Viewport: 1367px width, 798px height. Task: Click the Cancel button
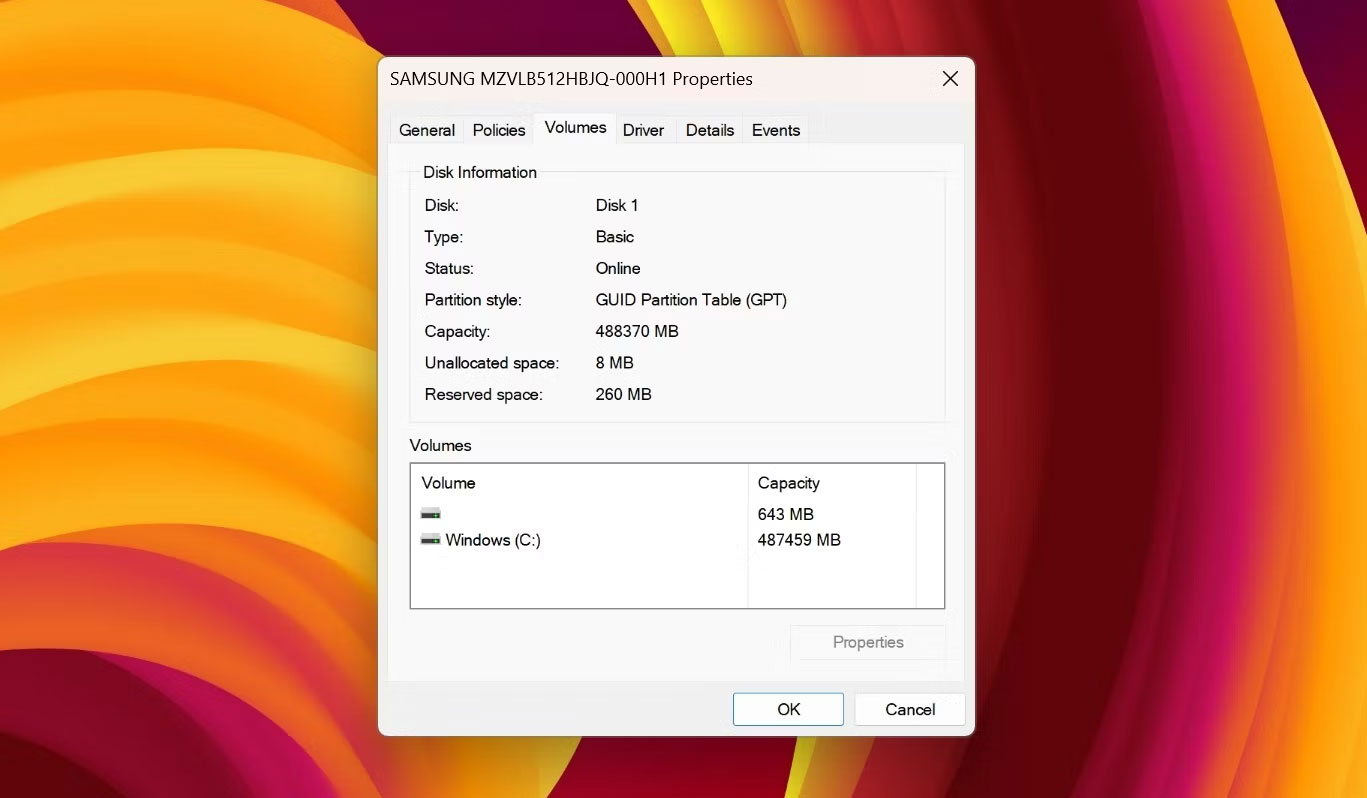click(910, 709)
